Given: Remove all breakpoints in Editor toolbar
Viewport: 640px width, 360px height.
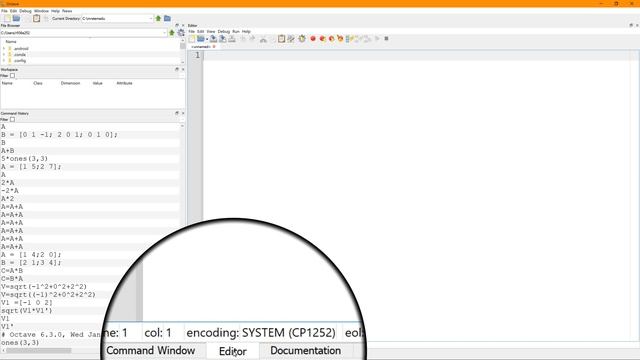Looking at the screenshot, I should click(x=340, y=39).
